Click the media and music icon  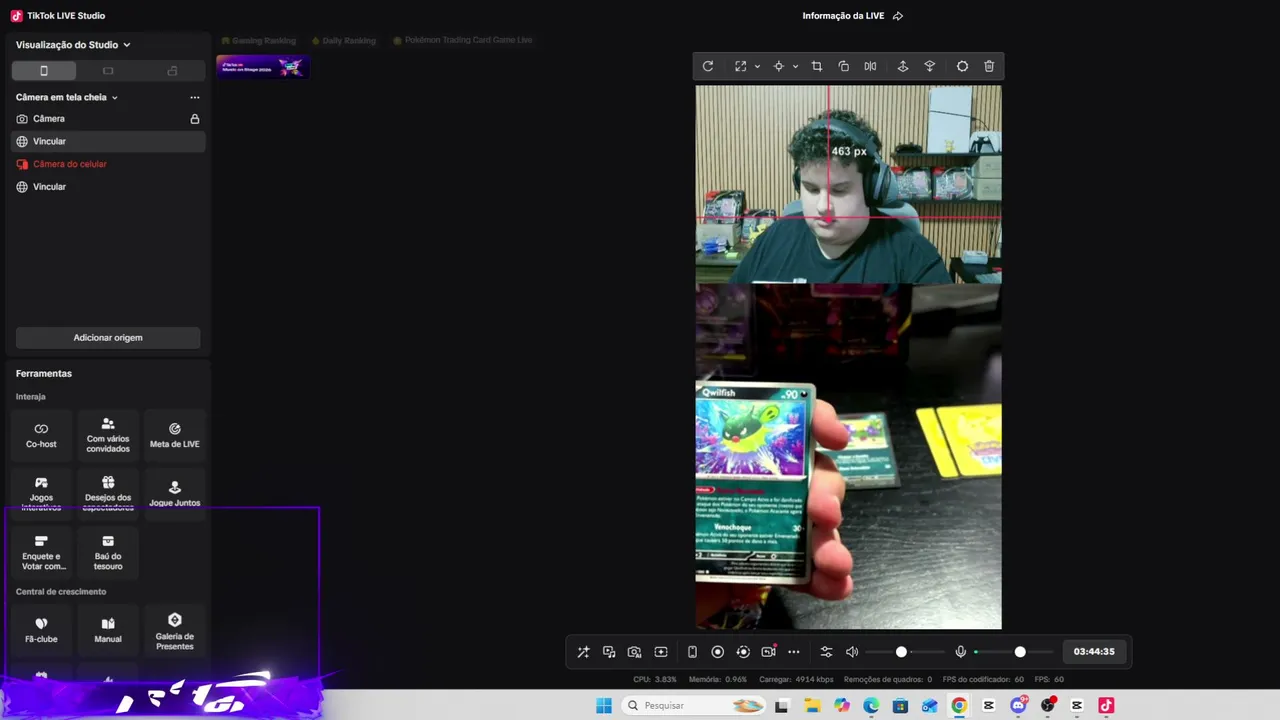(x=609, y=652)
